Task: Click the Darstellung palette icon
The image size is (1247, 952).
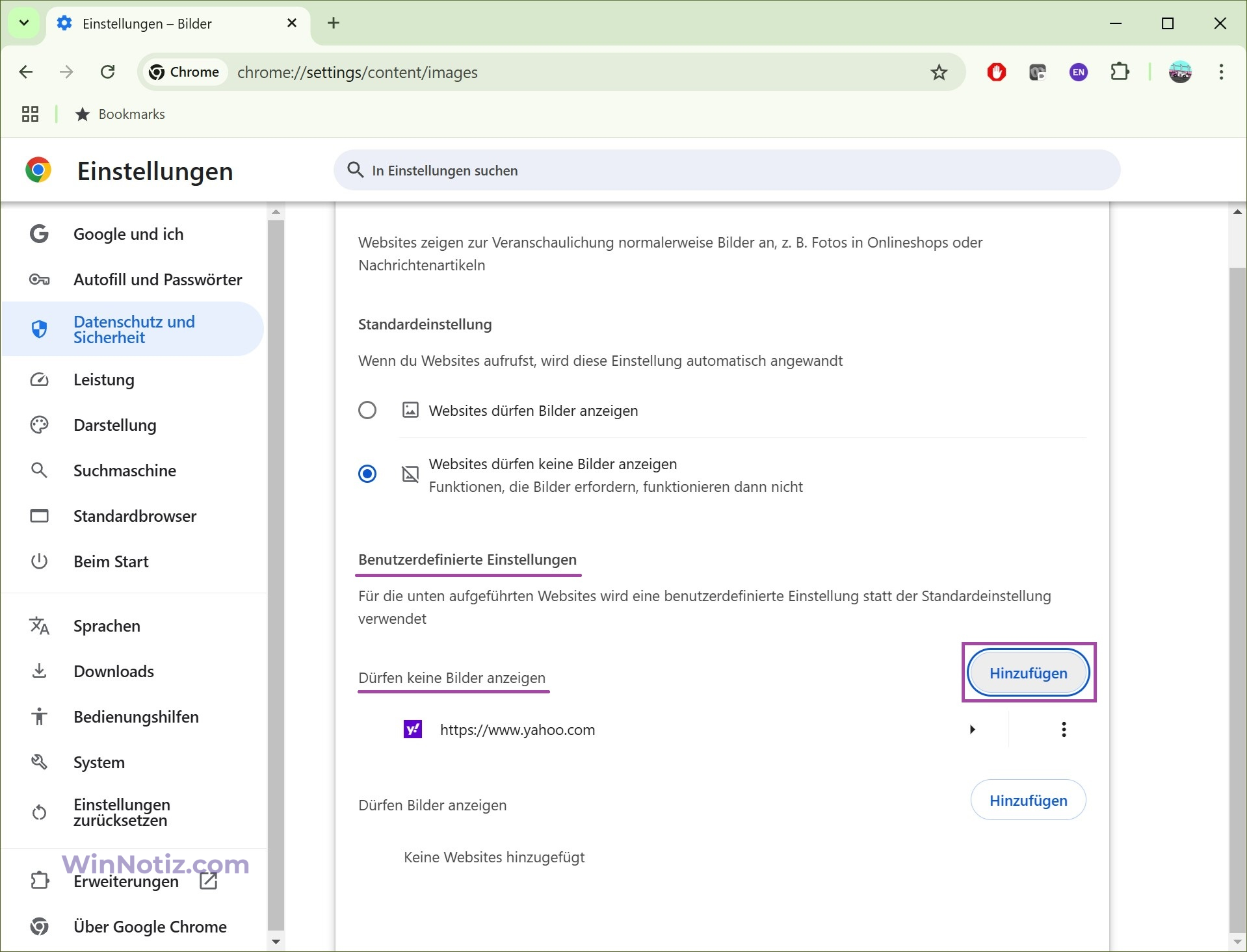Action: (39, 425)
